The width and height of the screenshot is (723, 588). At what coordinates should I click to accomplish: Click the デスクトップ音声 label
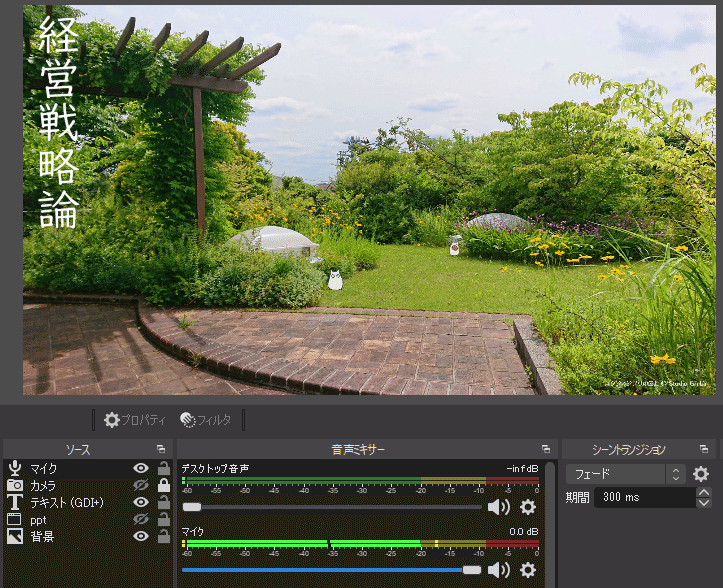pos(215,469)
